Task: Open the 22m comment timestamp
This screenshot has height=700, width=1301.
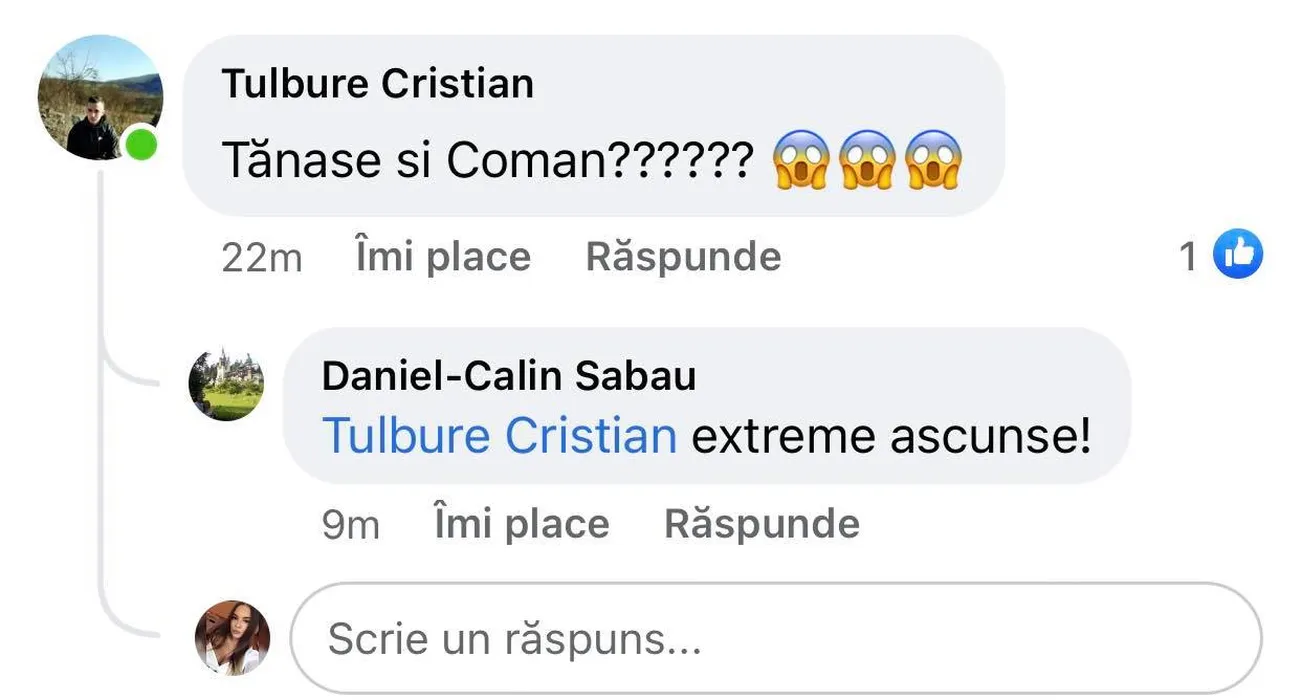Action: 261,258
